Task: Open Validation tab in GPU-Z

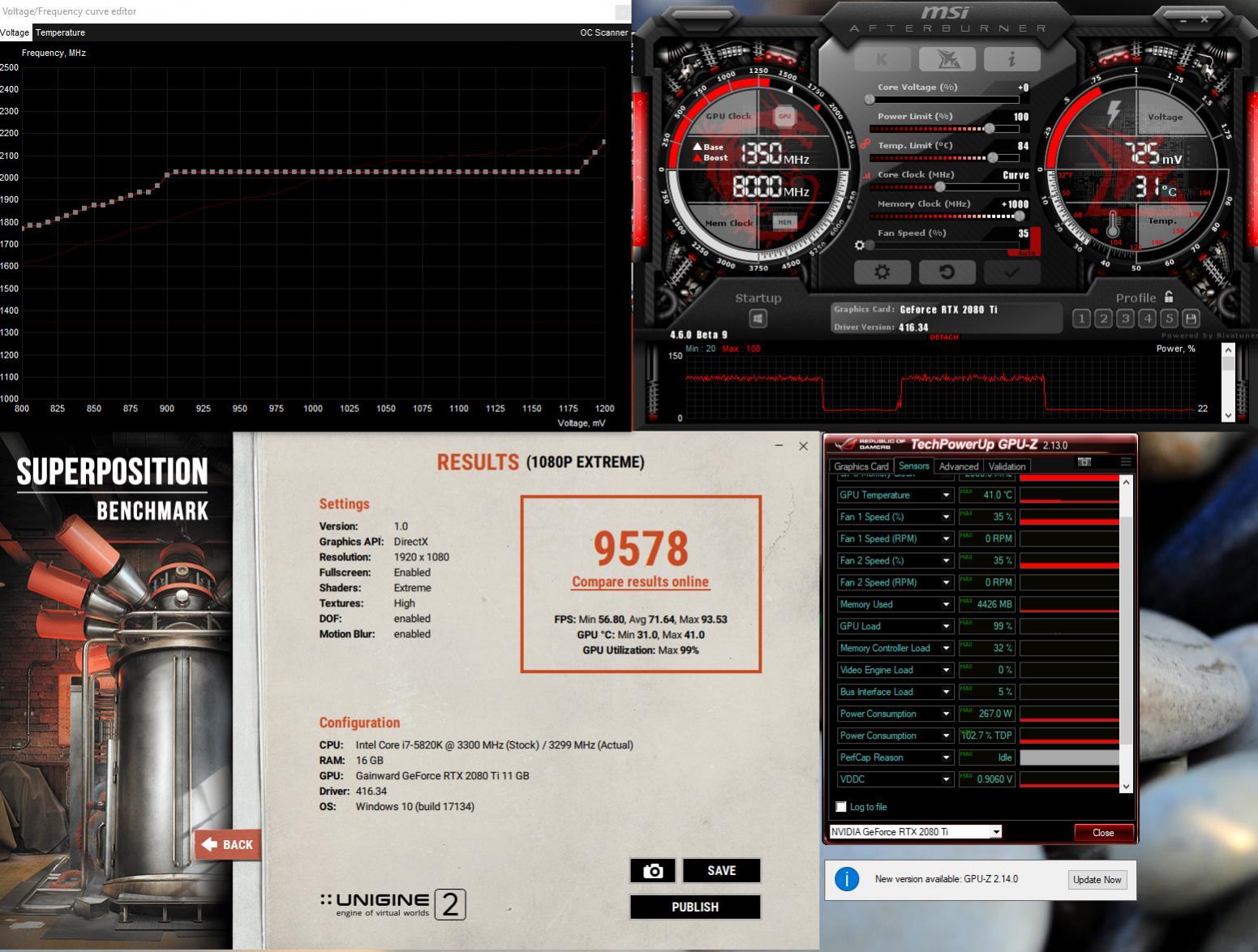Action: pos(1007,466)
